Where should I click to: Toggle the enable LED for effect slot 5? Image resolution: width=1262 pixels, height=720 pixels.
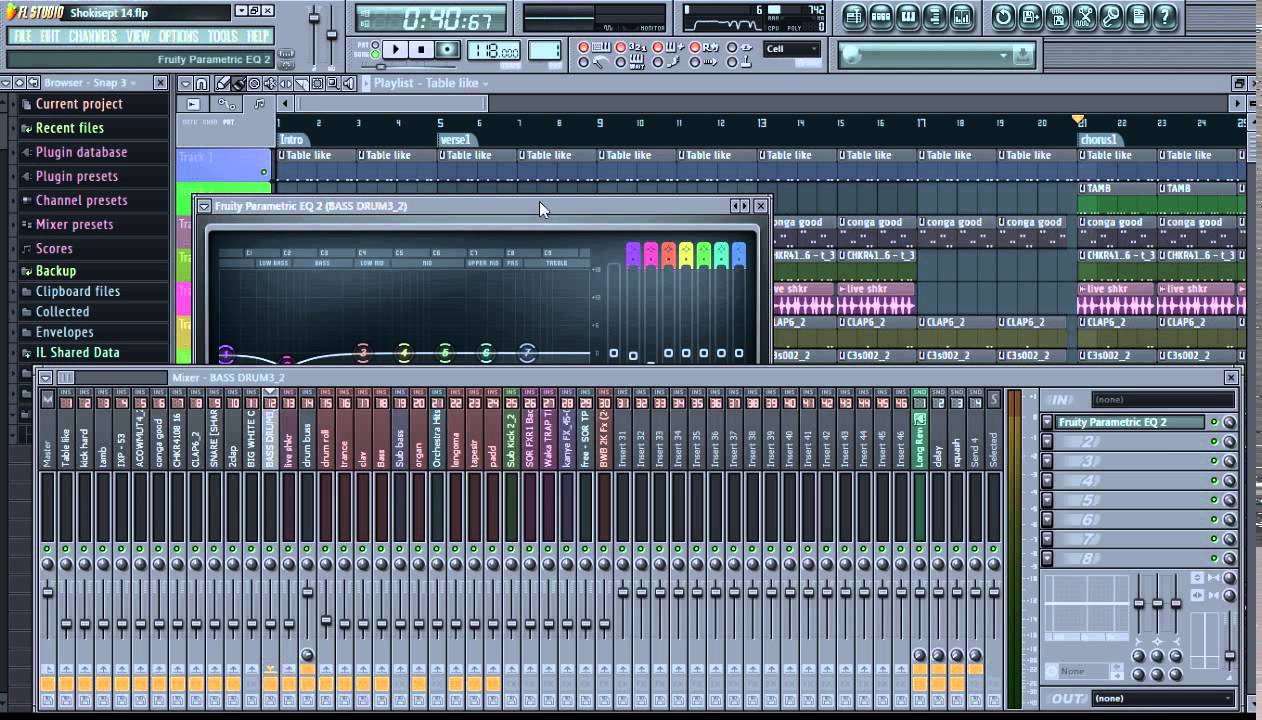pyautogui.click(x=1214, y=500)
